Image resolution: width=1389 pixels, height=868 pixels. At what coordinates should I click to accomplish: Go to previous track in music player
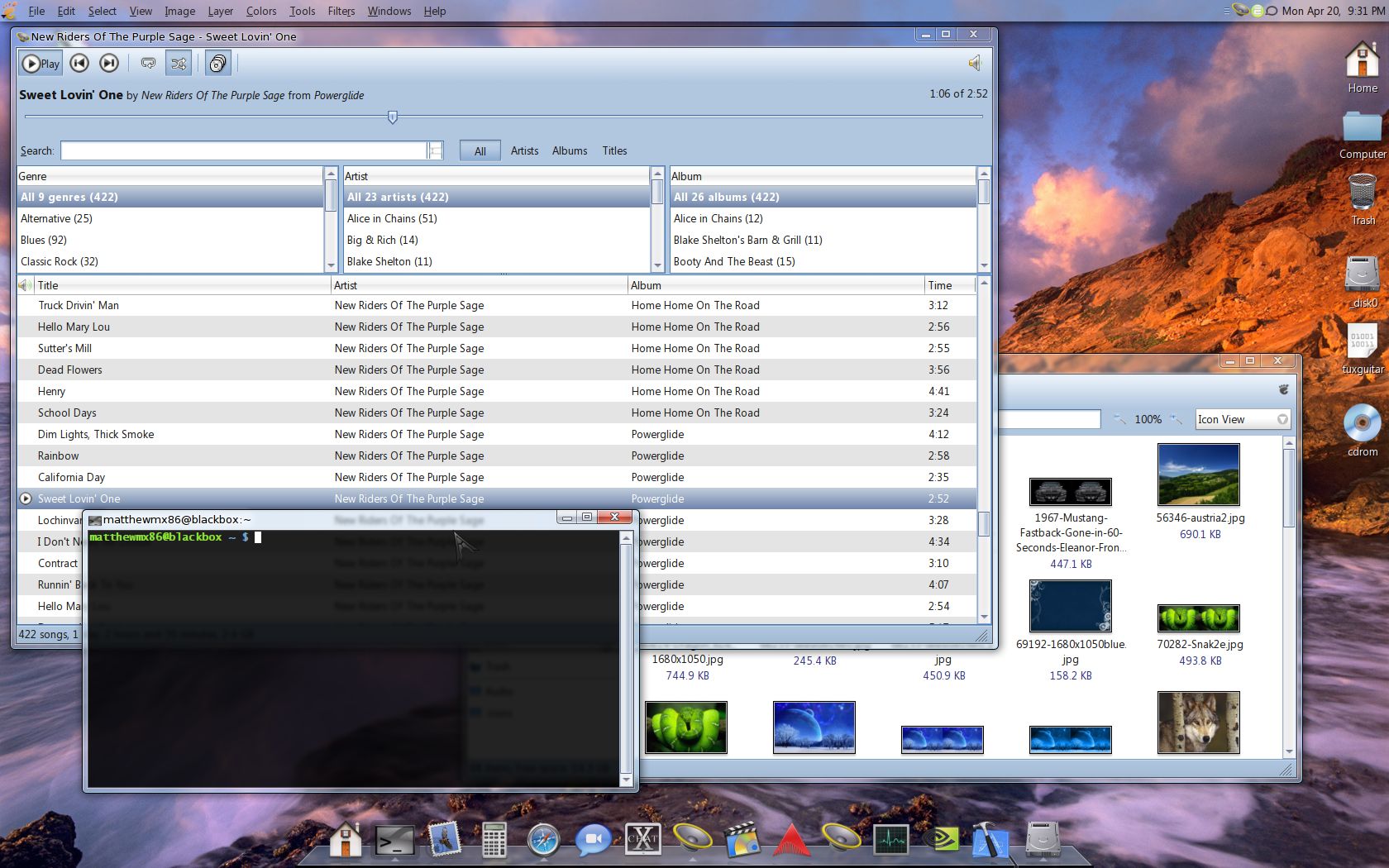(x=79, y=64)
